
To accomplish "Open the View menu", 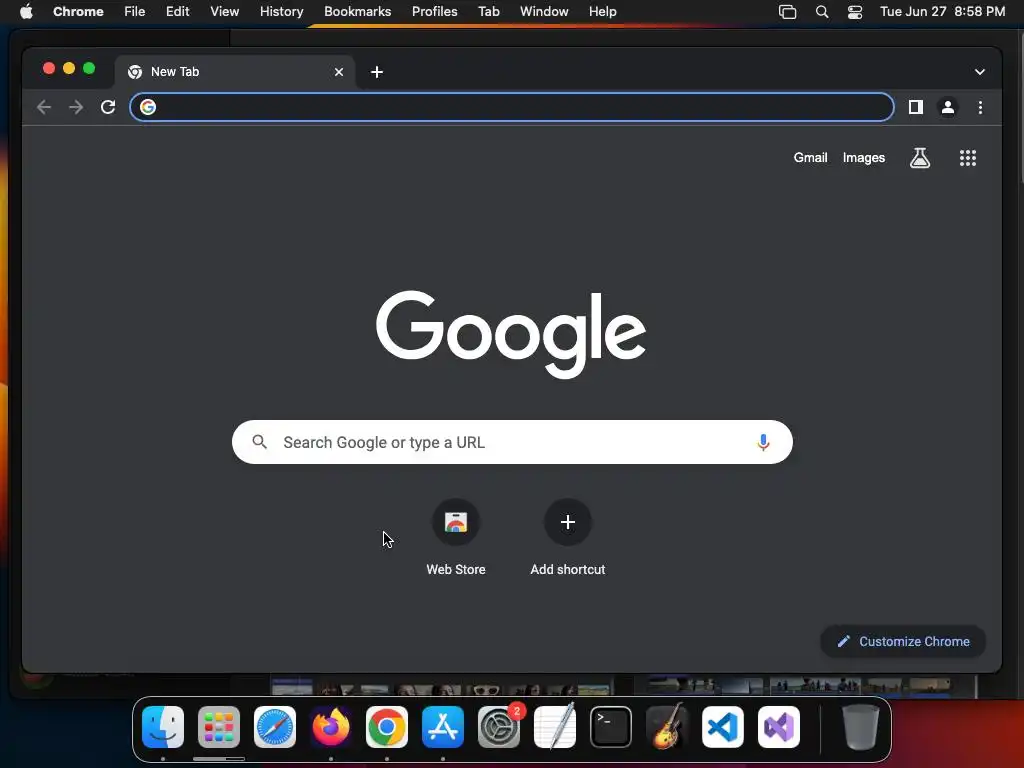I will [x=225, y=12].
